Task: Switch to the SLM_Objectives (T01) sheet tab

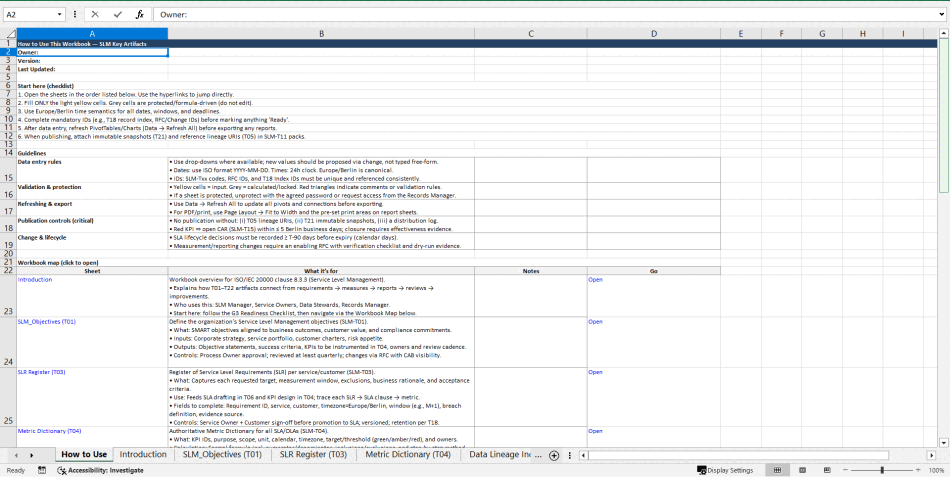Action: pos(222,455)
